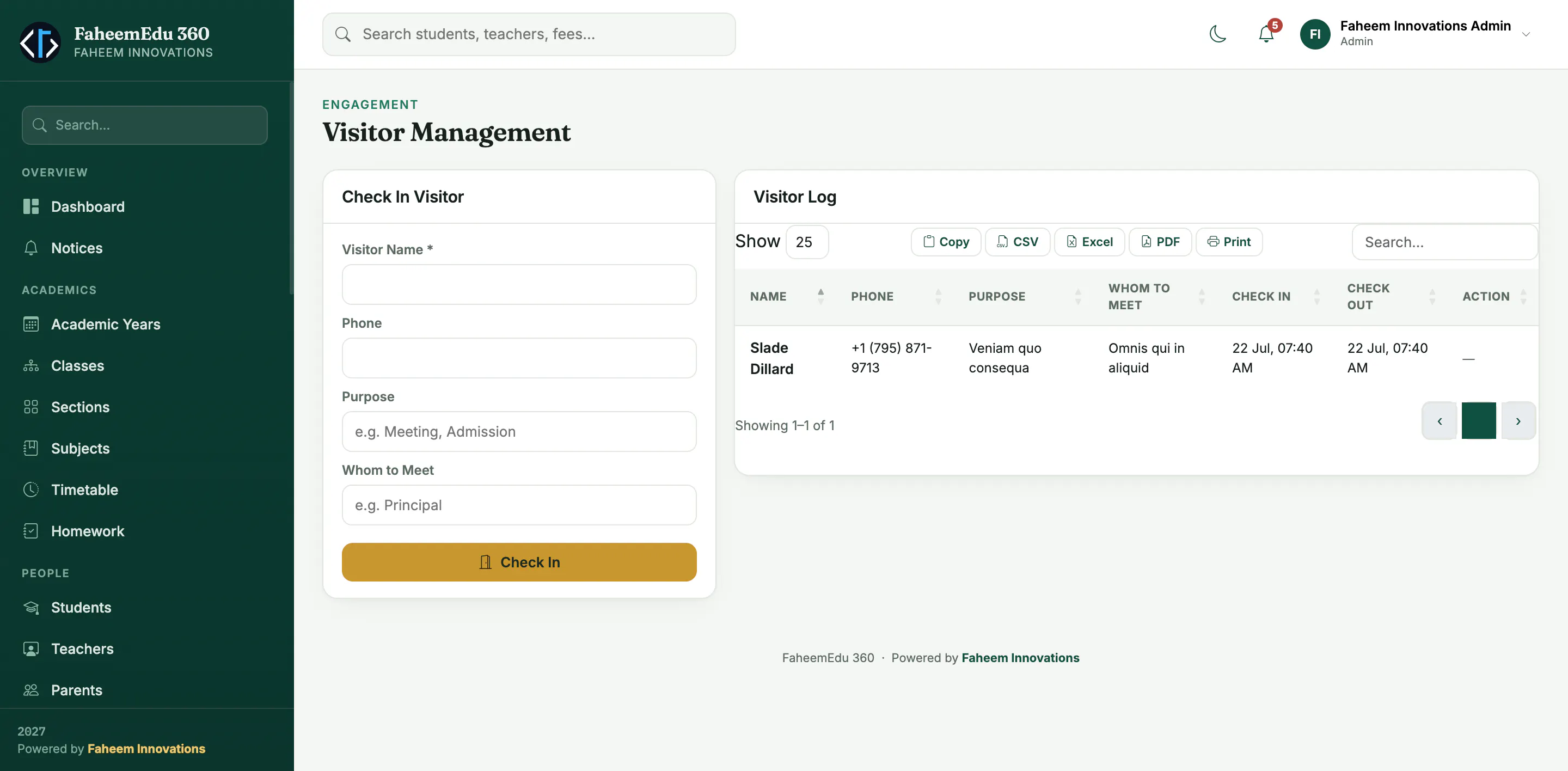Focus the students, teachers, fees search field

(529, 34)
